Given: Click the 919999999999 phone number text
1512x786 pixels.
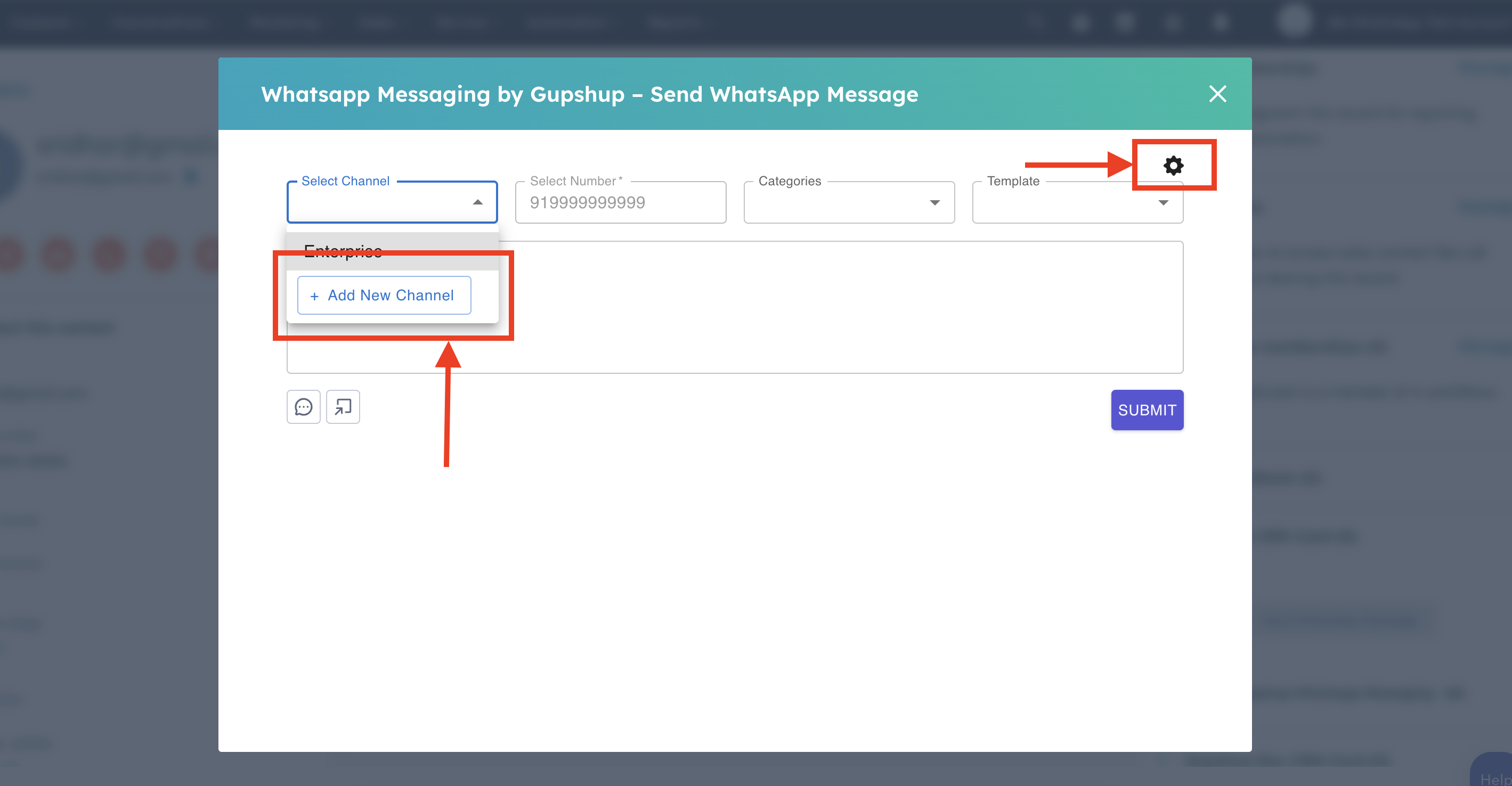Looking at the screenshot, I should pyautogui.click(x=588, y=203).
